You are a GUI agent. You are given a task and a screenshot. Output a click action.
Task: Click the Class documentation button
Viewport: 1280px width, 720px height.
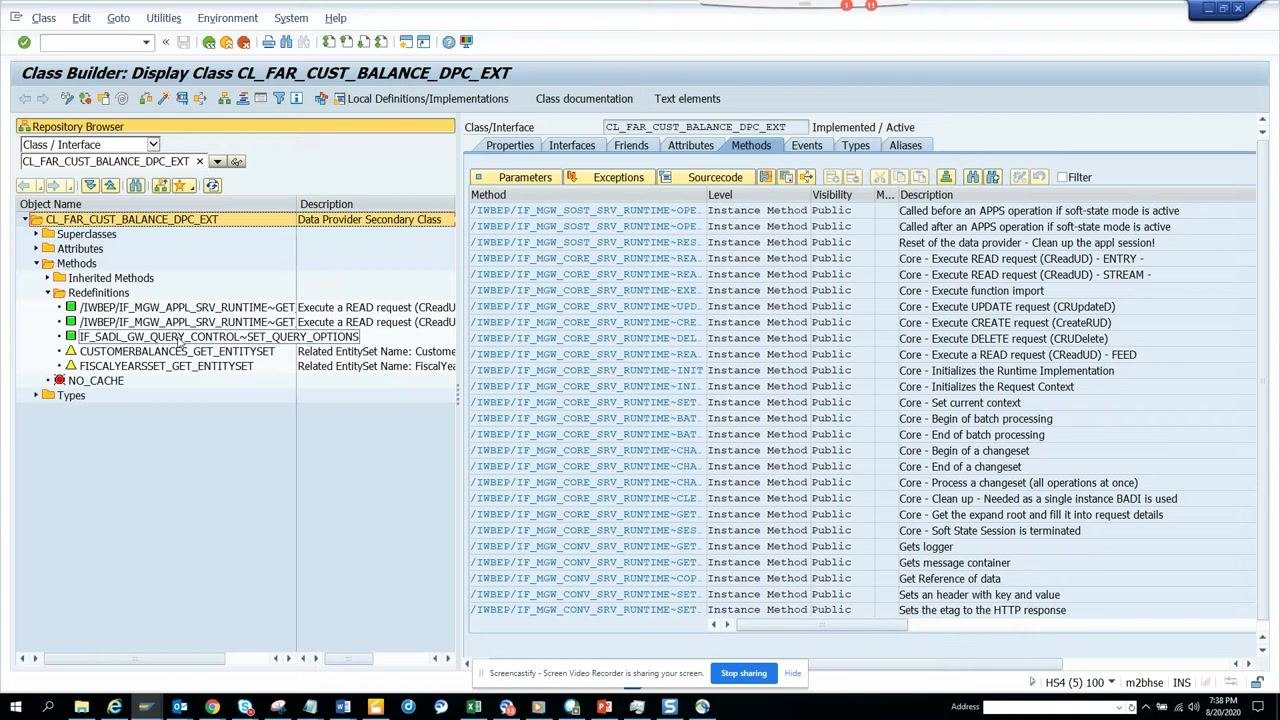click(x=584, y=98)
